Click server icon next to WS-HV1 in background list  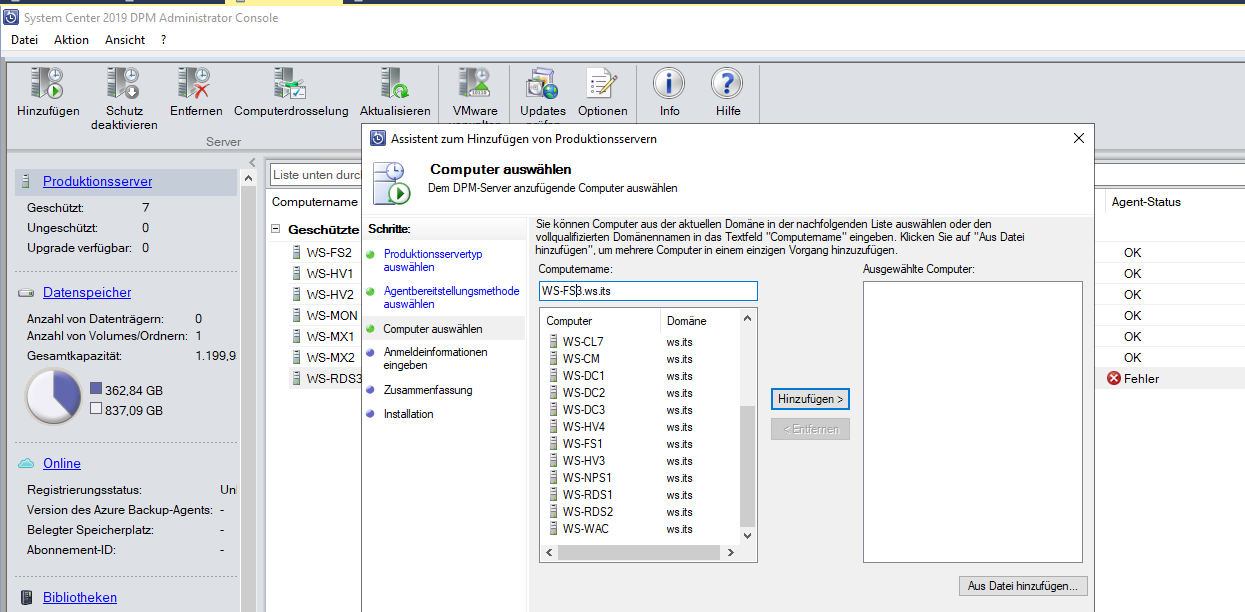click(x=296, y=273)
